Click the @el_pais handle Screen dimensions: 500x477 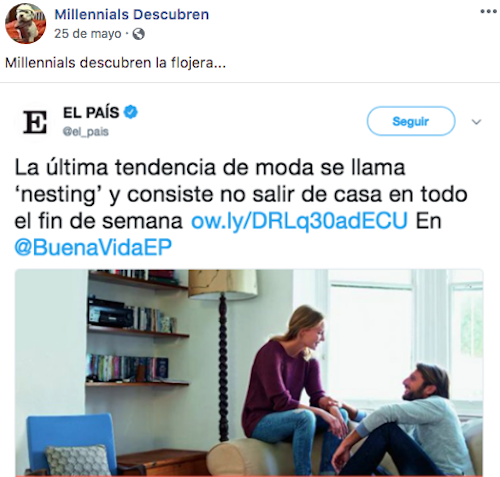pos(86,132)
